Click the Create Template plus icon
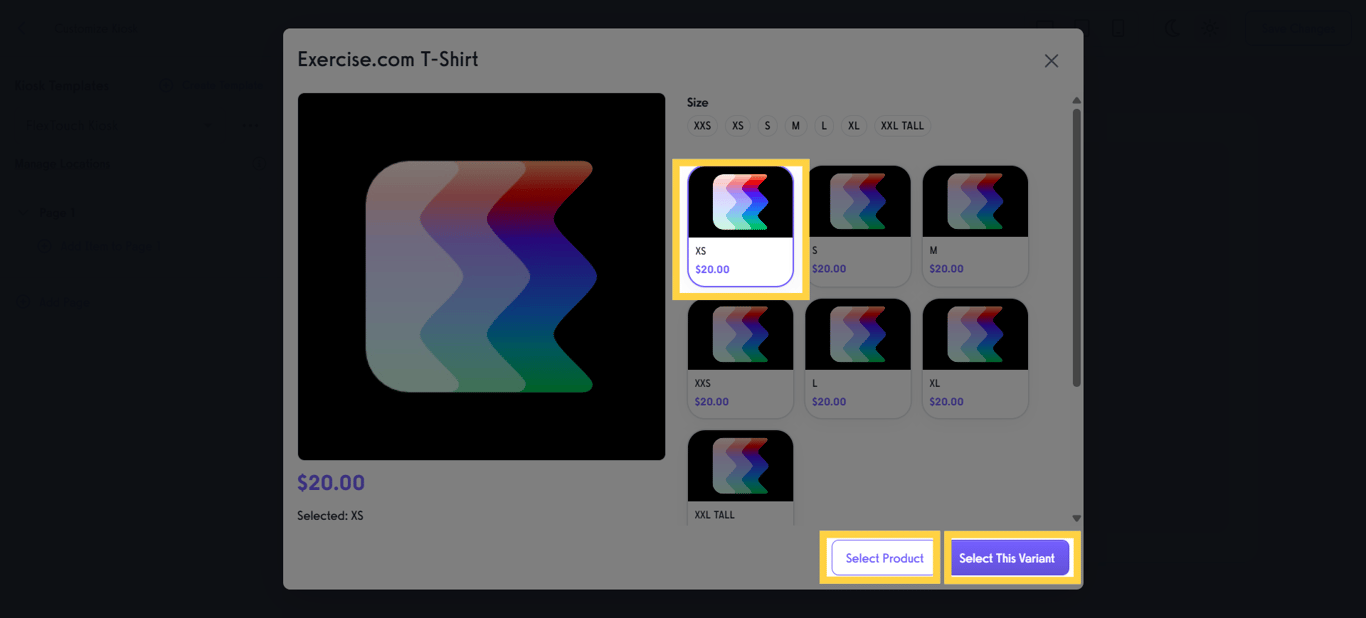Screen dimensions: 1366x618 pos(166,86)
